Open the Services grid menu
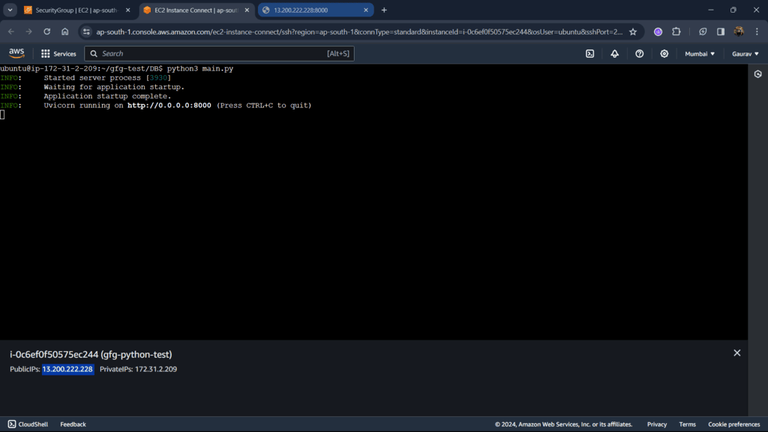This screenshot has height=432, width=768. click(58, 54)
